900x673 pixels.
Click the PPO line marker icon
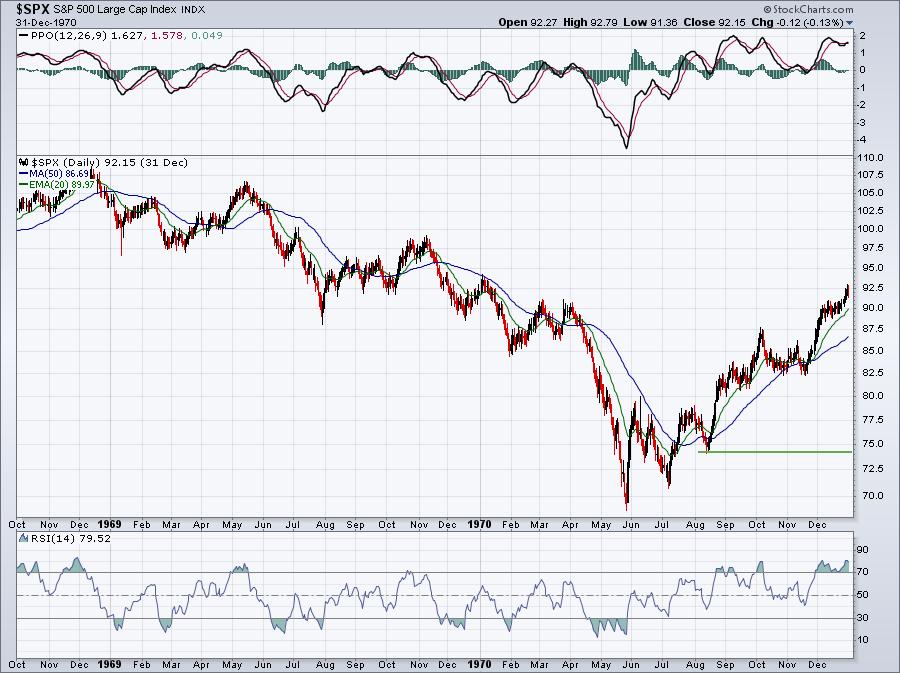(x=24, y=35)
